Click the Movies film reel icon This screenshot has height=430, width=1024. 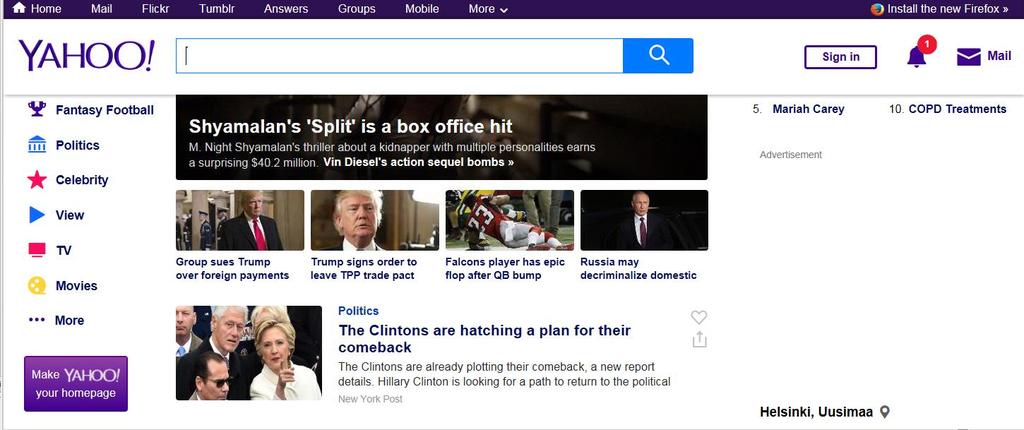(x=37, y=286)
